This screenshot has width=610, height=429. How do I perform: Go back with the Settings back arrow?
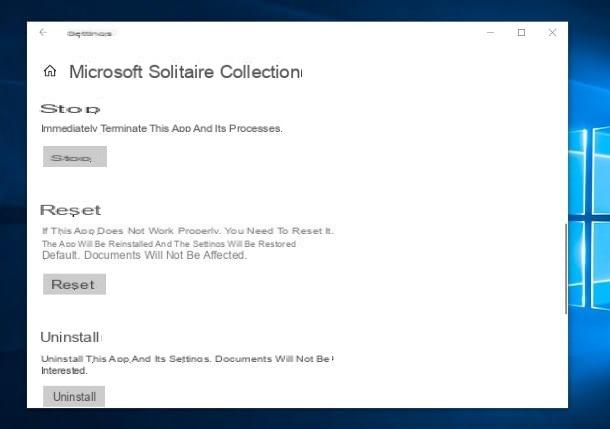point(43,33)
